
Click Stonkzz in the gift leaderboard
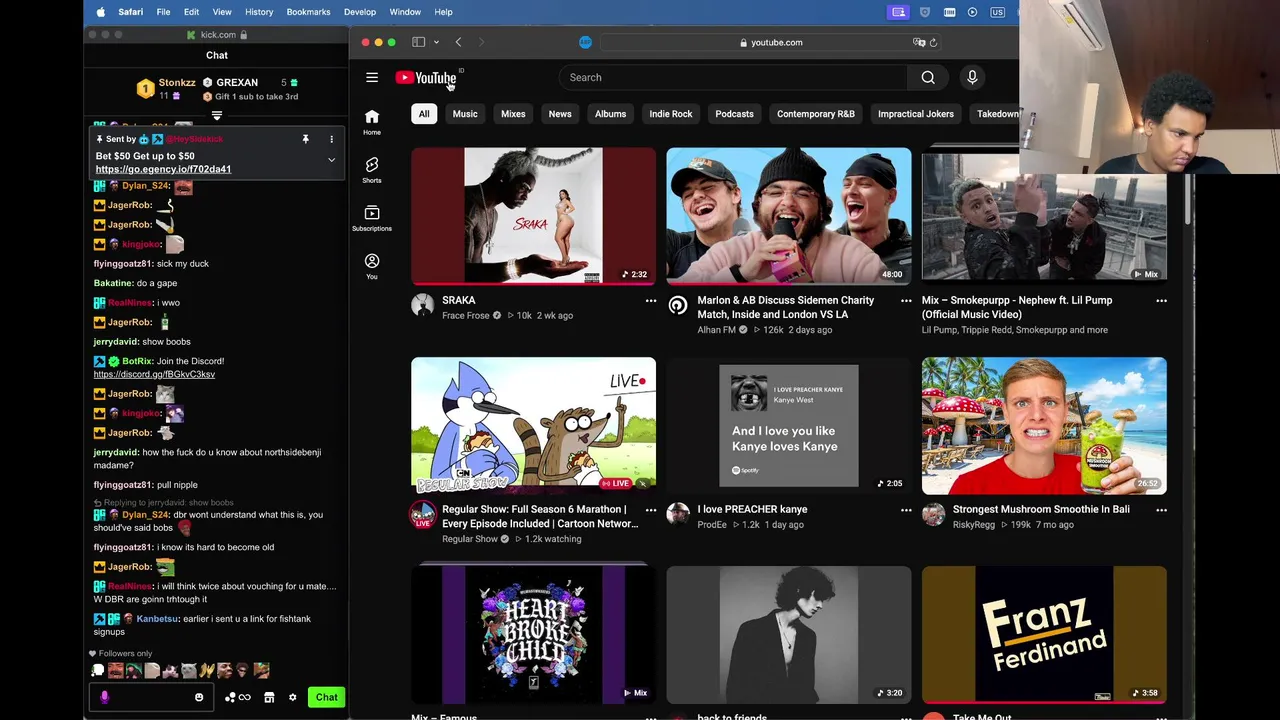click(x=177, y=82)
